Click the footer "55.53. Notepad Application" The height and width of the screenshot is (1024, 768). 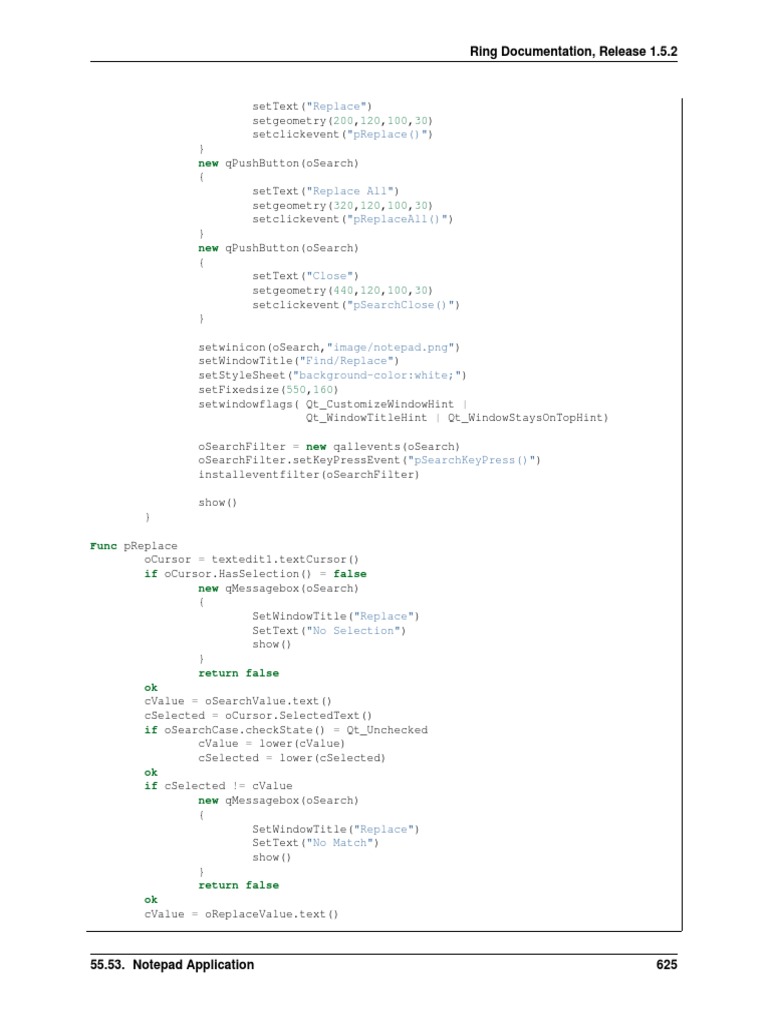pyautogui.click(x=172, y=965)
